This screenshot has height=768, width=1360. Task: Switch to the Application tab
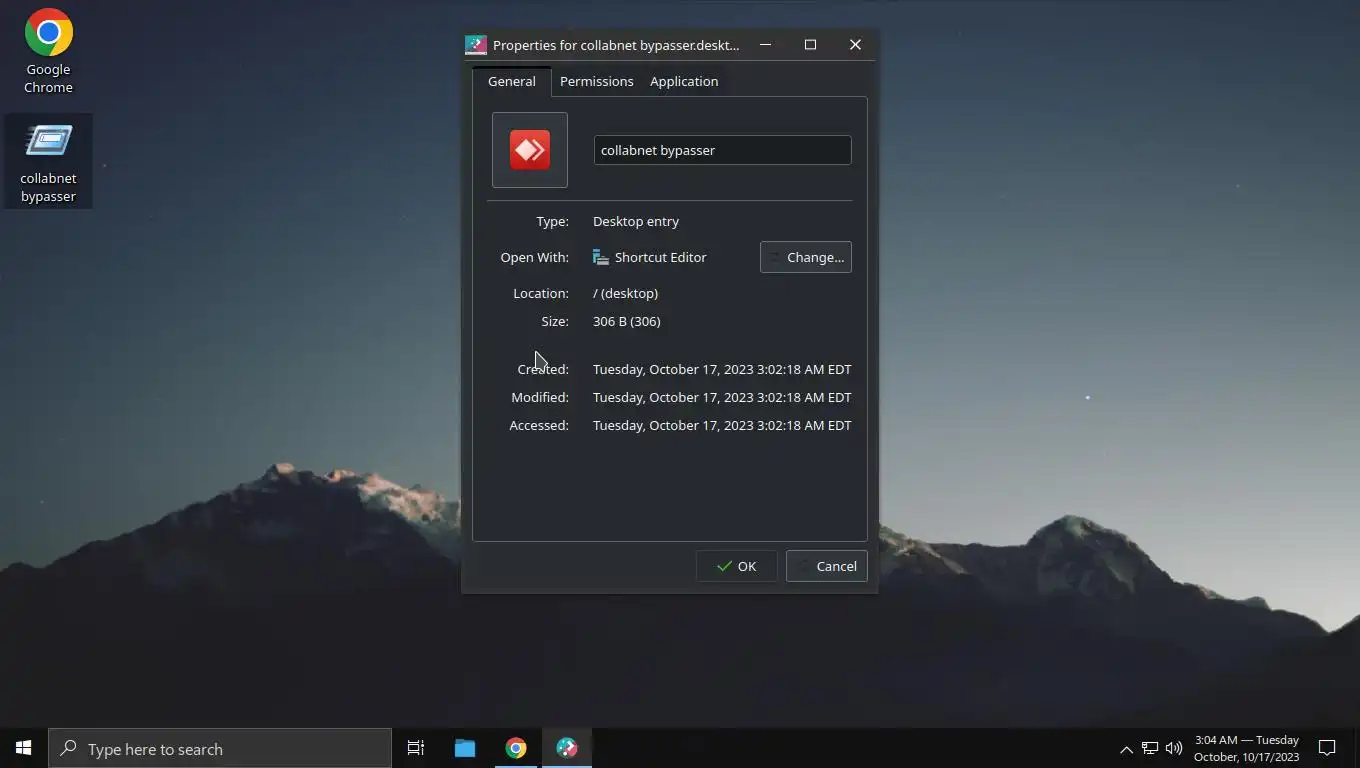(684, 81)
